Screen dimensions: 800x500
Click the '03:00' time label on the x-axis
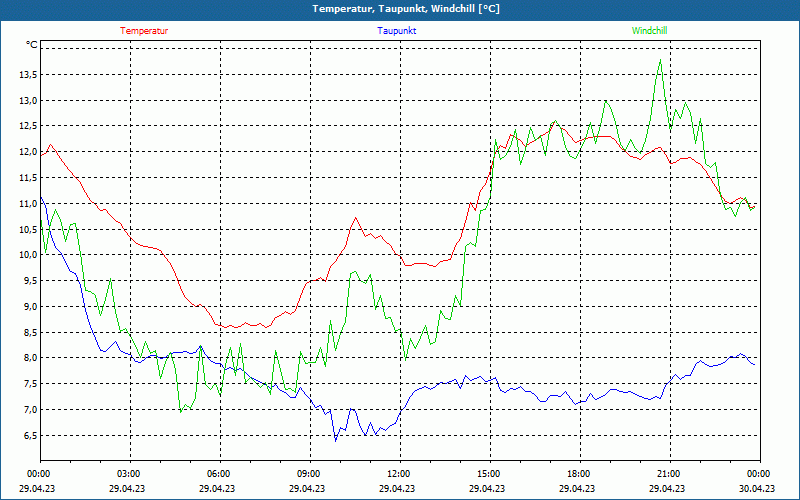(128, 474)
